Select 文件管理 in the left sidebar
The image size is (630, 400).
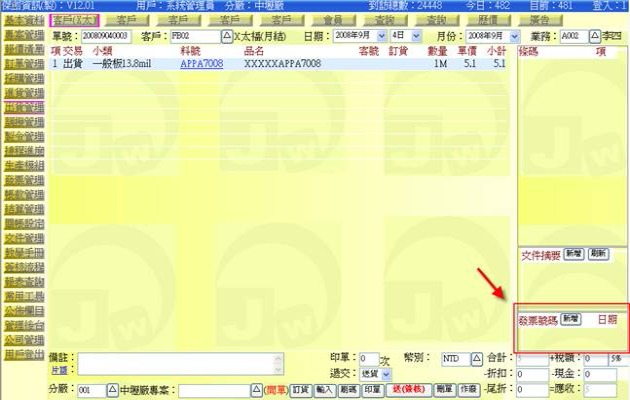(x=22, y=239)
